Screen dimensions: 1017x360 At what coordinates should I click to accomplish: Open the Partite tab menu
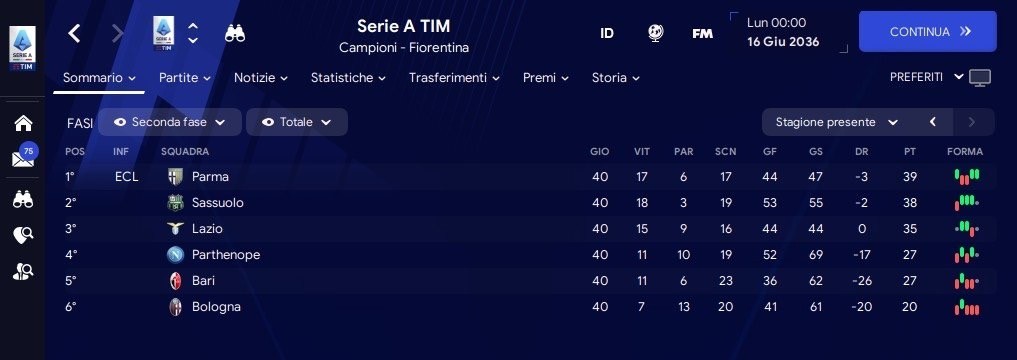tap(185, 78)
